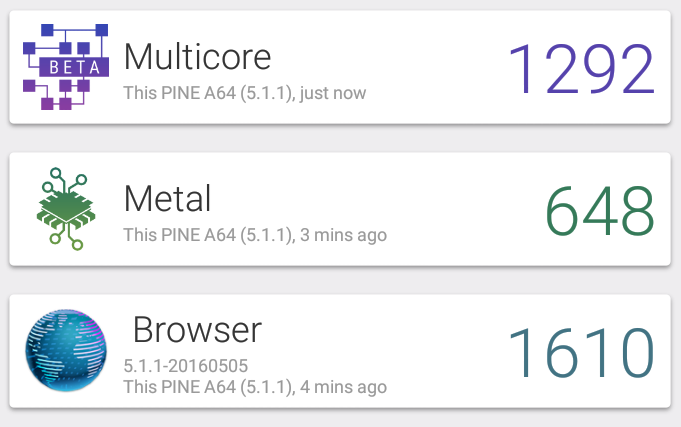Viewport: 681px width, 427px height.
Task: Select the Multicore title text
Action: click(x=198, y=56)
